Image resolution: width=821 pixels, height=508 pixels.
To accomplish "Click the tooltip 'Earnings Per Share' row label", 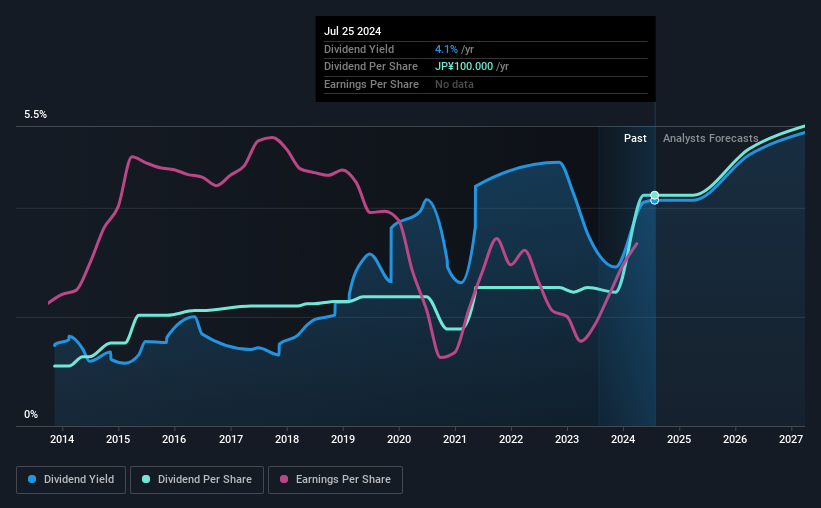I will pos(371,84).
